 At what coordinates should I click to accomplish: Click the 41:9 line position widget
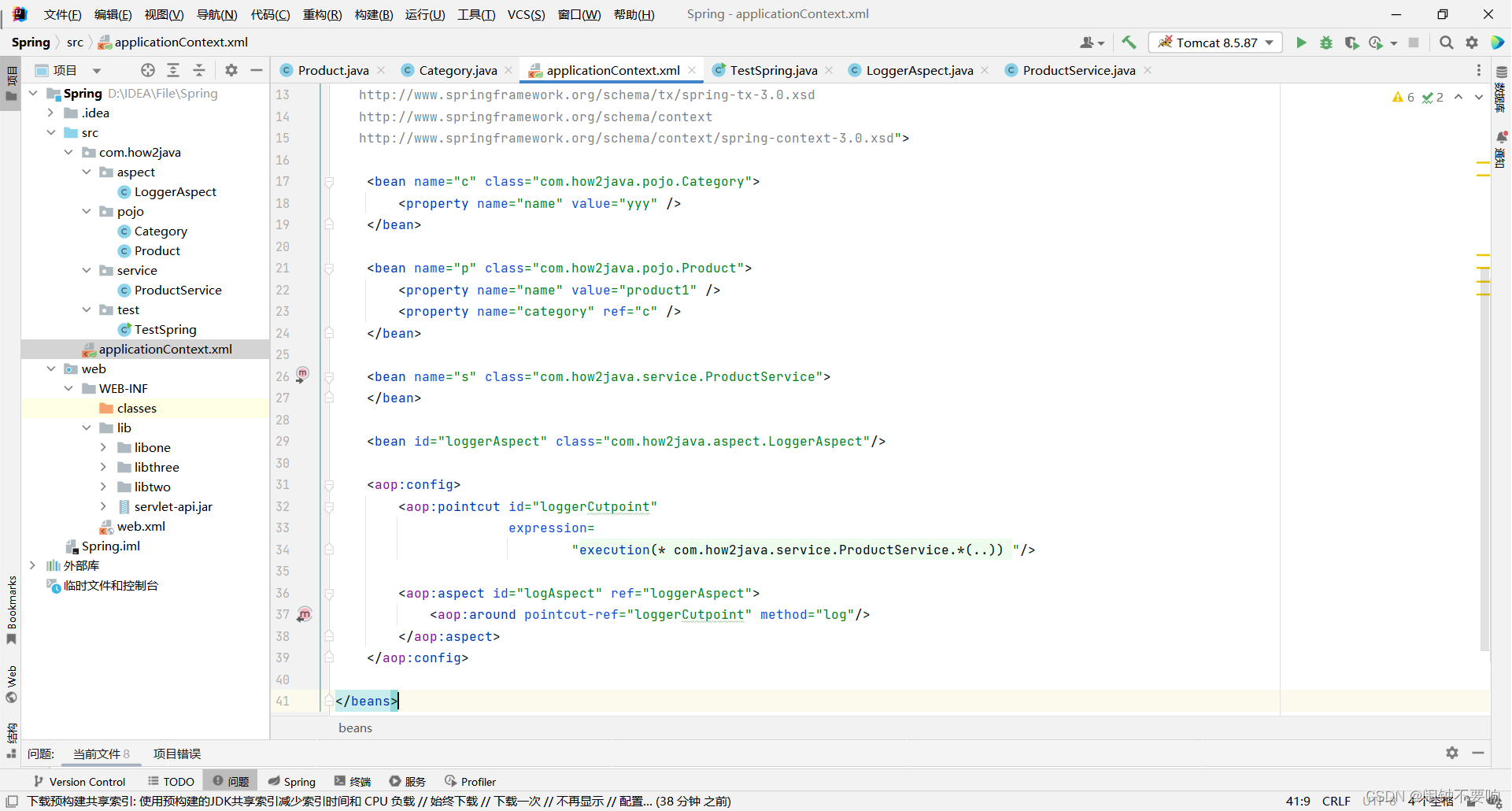[x=1298, y=801]
